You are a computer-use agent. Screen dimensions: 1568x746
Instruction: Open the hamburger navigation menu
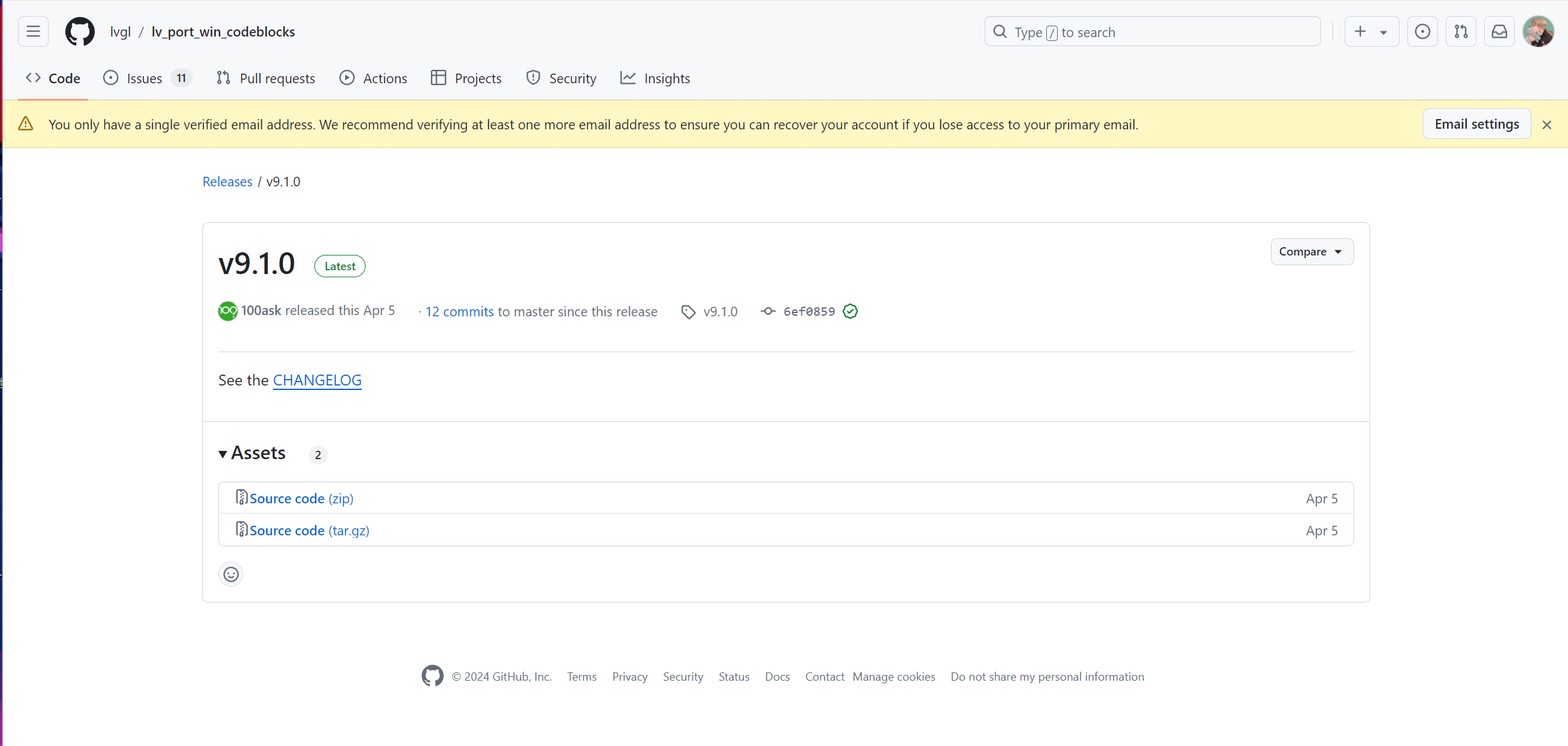coord(33,31)
